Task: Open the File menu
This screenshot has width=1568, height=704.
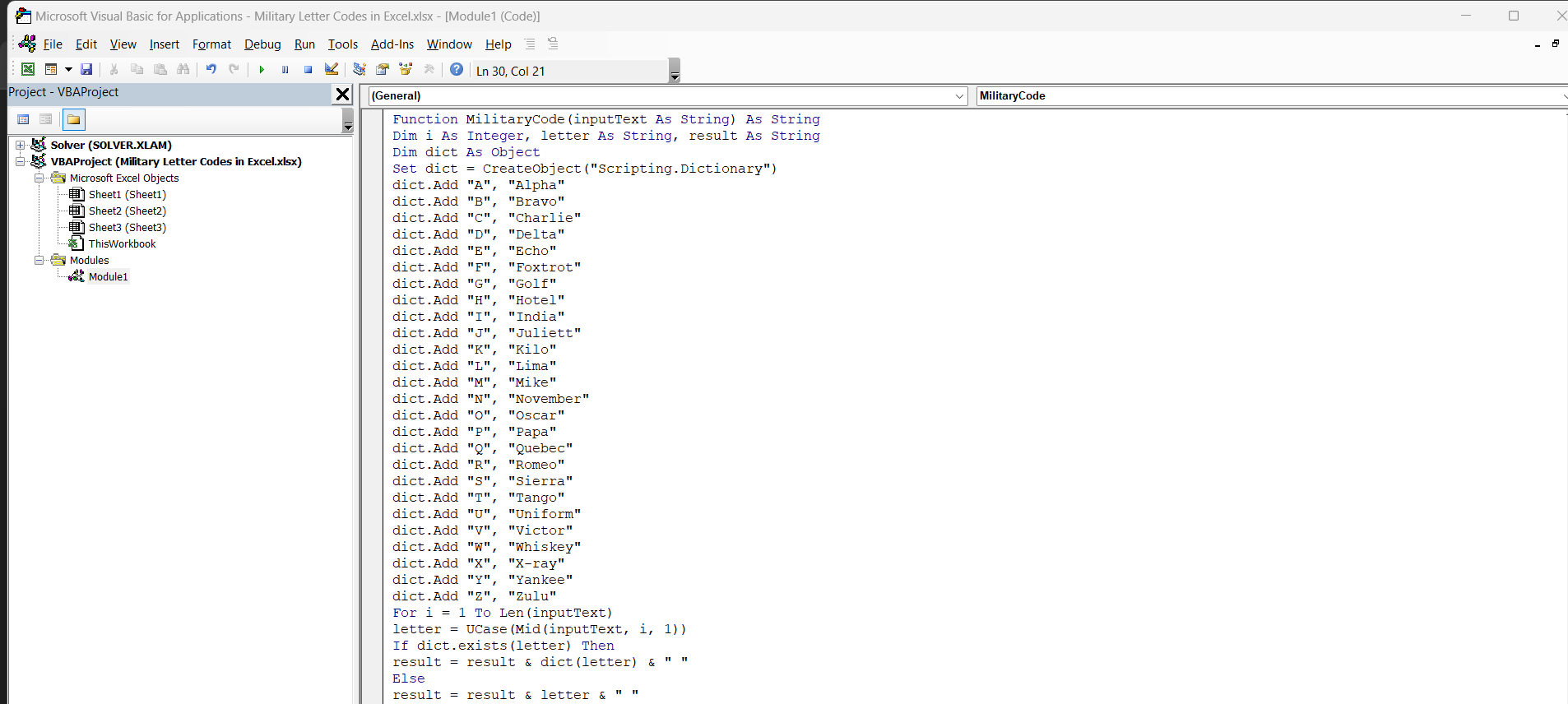Action: click(53, 44)
